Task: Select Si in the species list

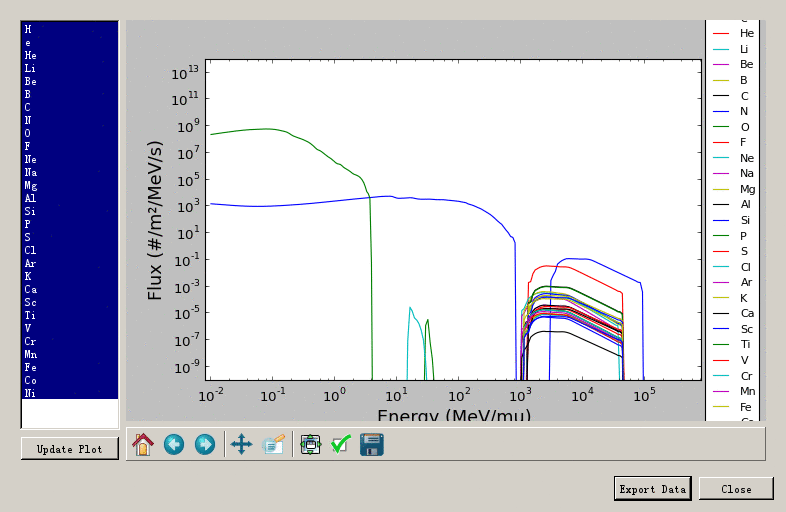Action: tap(70, 212)
